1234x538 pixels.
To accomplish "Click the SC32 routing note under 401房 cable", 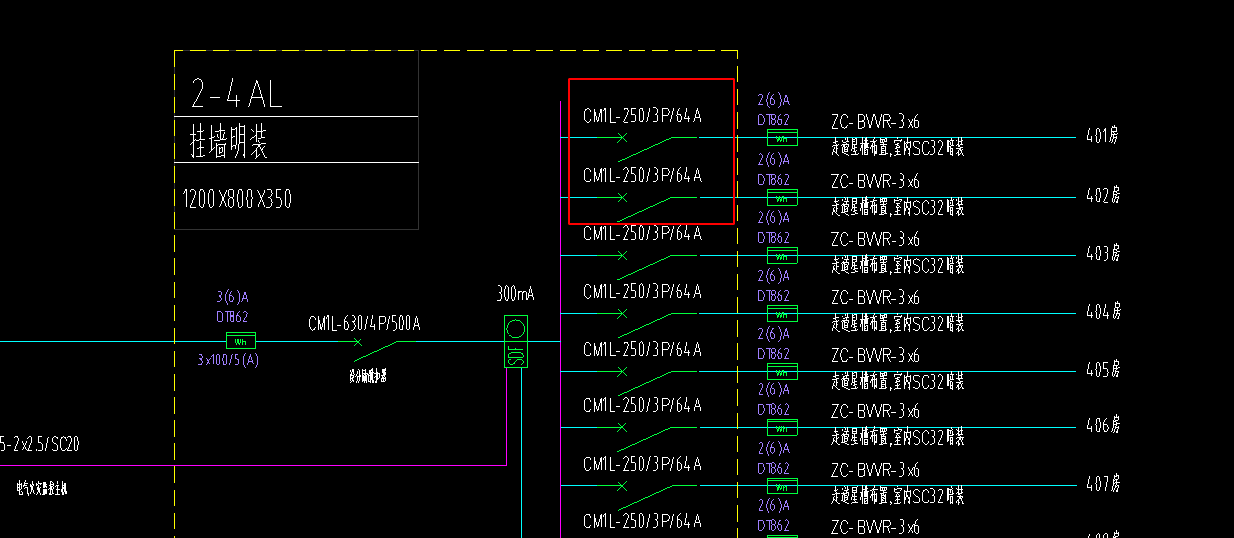I will click(898, 148).
